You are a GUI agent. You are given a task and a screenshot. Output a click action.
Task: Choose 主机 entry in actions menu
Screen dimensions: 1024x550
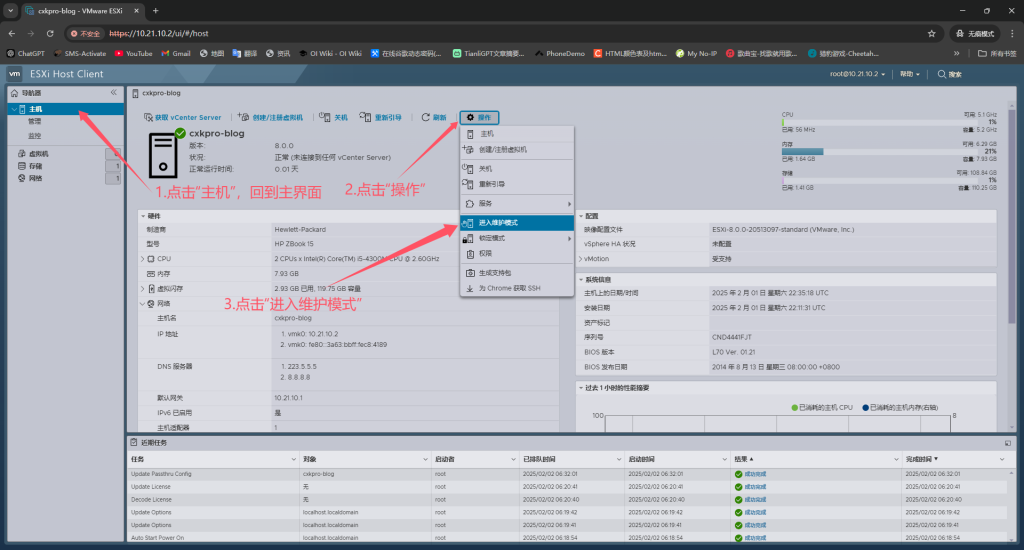pos(517,134)
